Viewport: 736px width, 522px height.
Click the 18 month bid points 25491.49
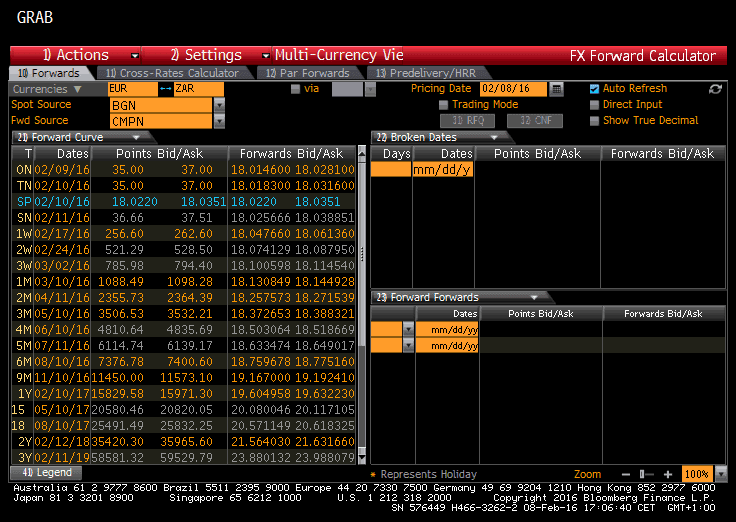(117, 426)
